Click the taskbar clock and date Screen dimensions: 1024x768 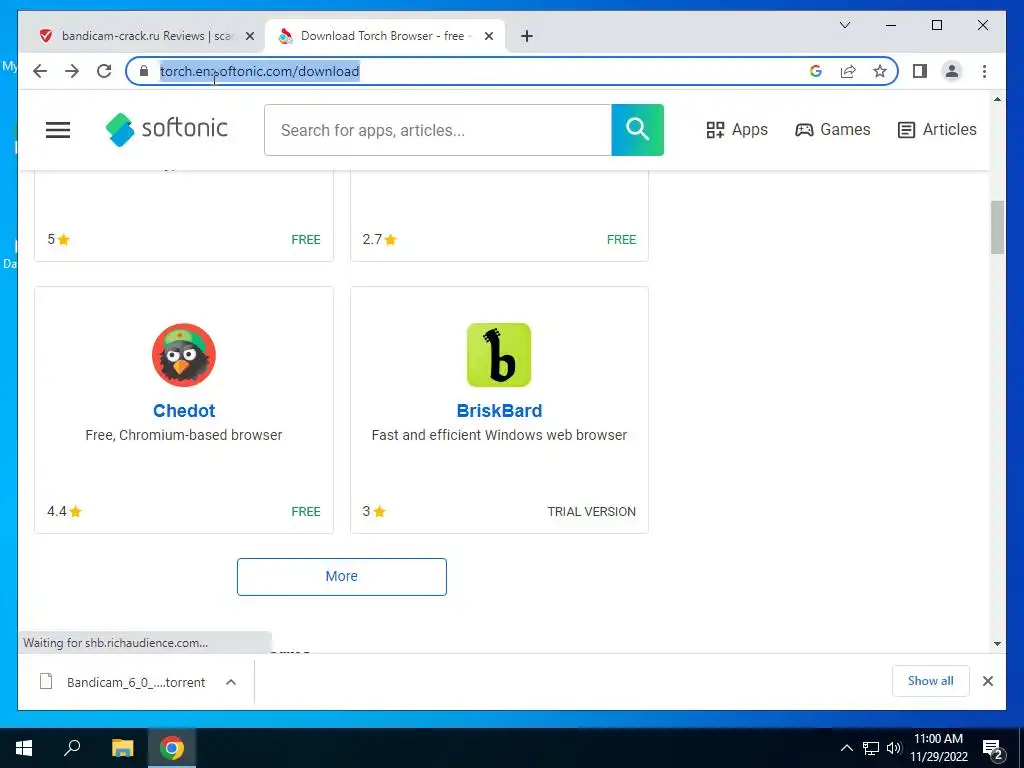point(938,748)
